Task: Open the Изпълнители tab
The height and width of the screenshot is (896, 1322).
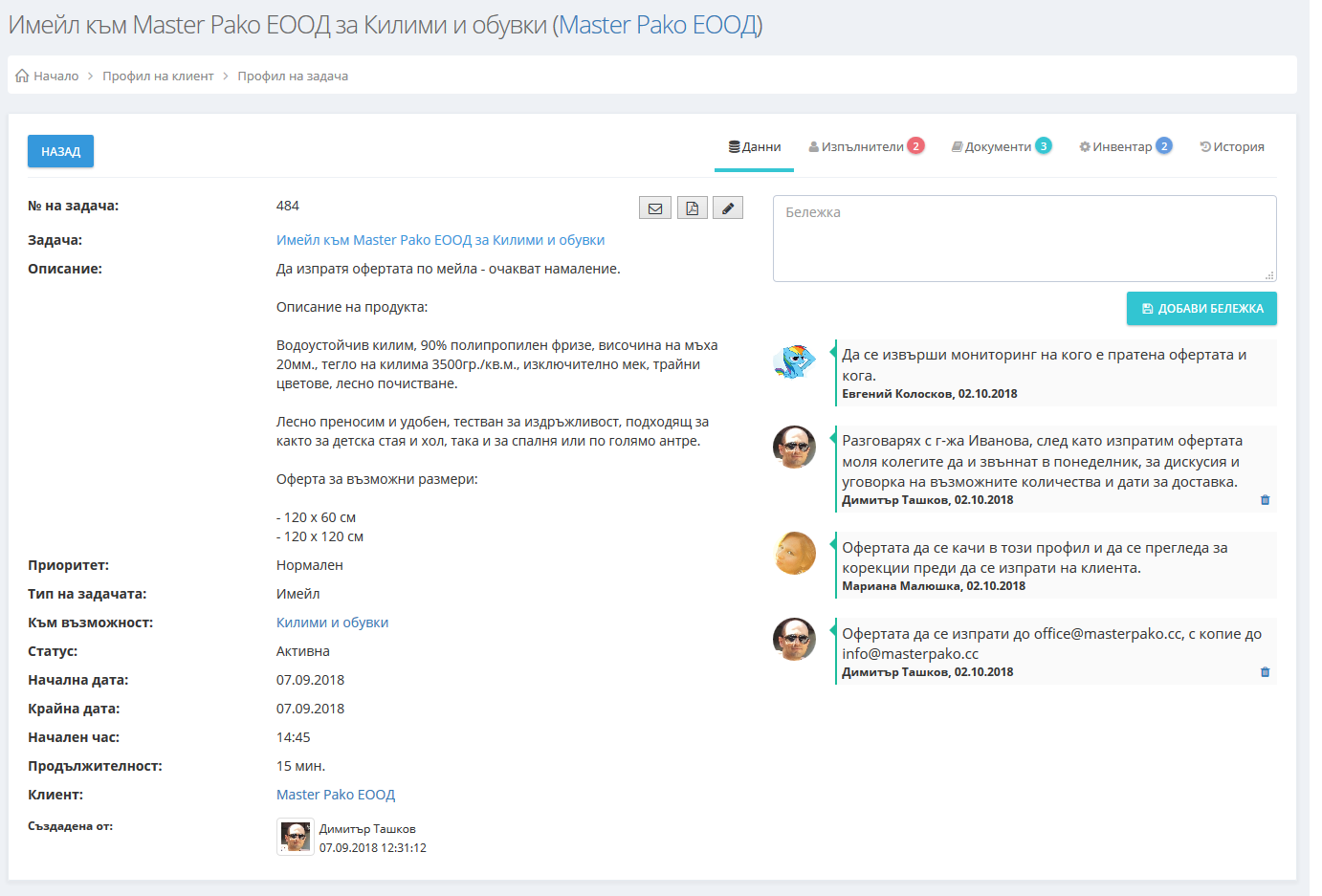Action: [867, 147]
